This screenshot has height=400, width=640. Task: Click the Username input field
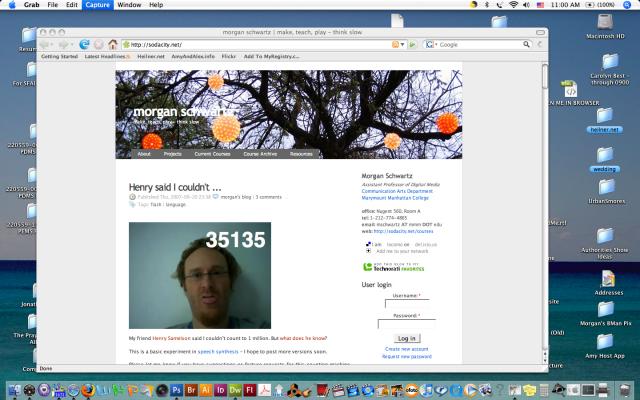[x=407, y=303]
